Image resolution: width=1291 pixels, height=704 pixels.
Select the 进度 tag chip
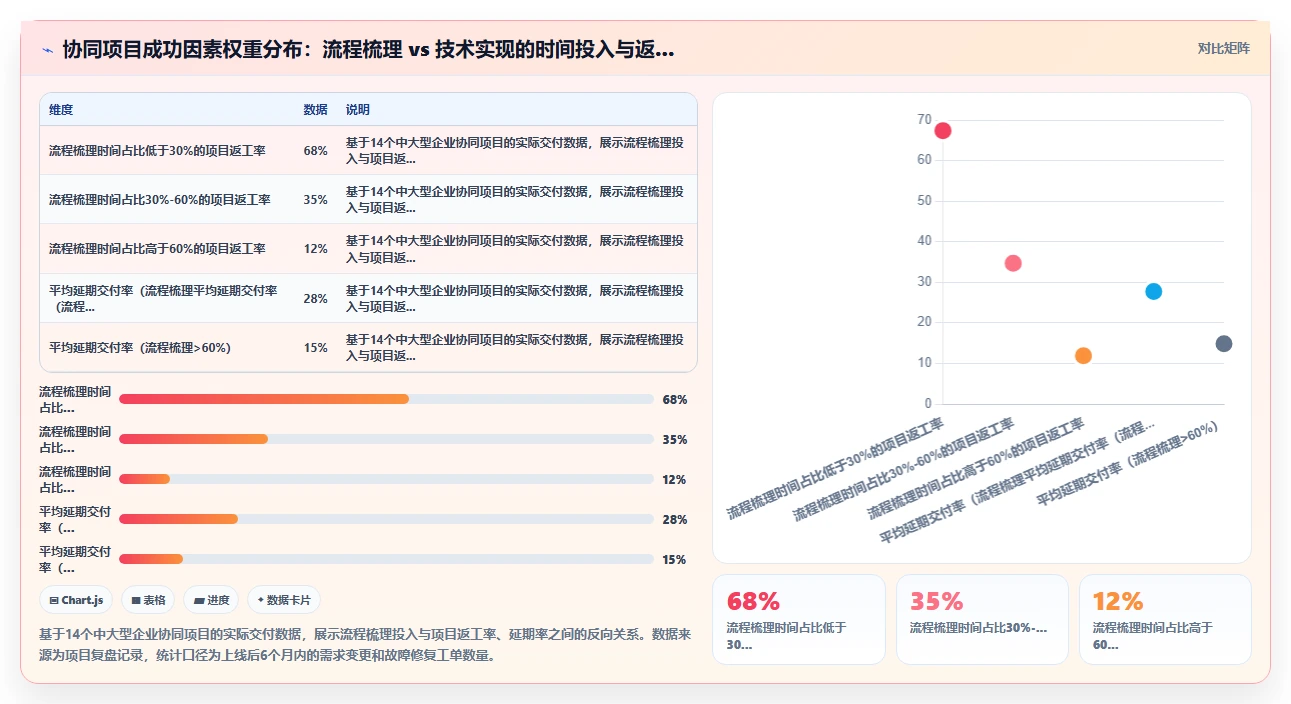click(211, 600)
